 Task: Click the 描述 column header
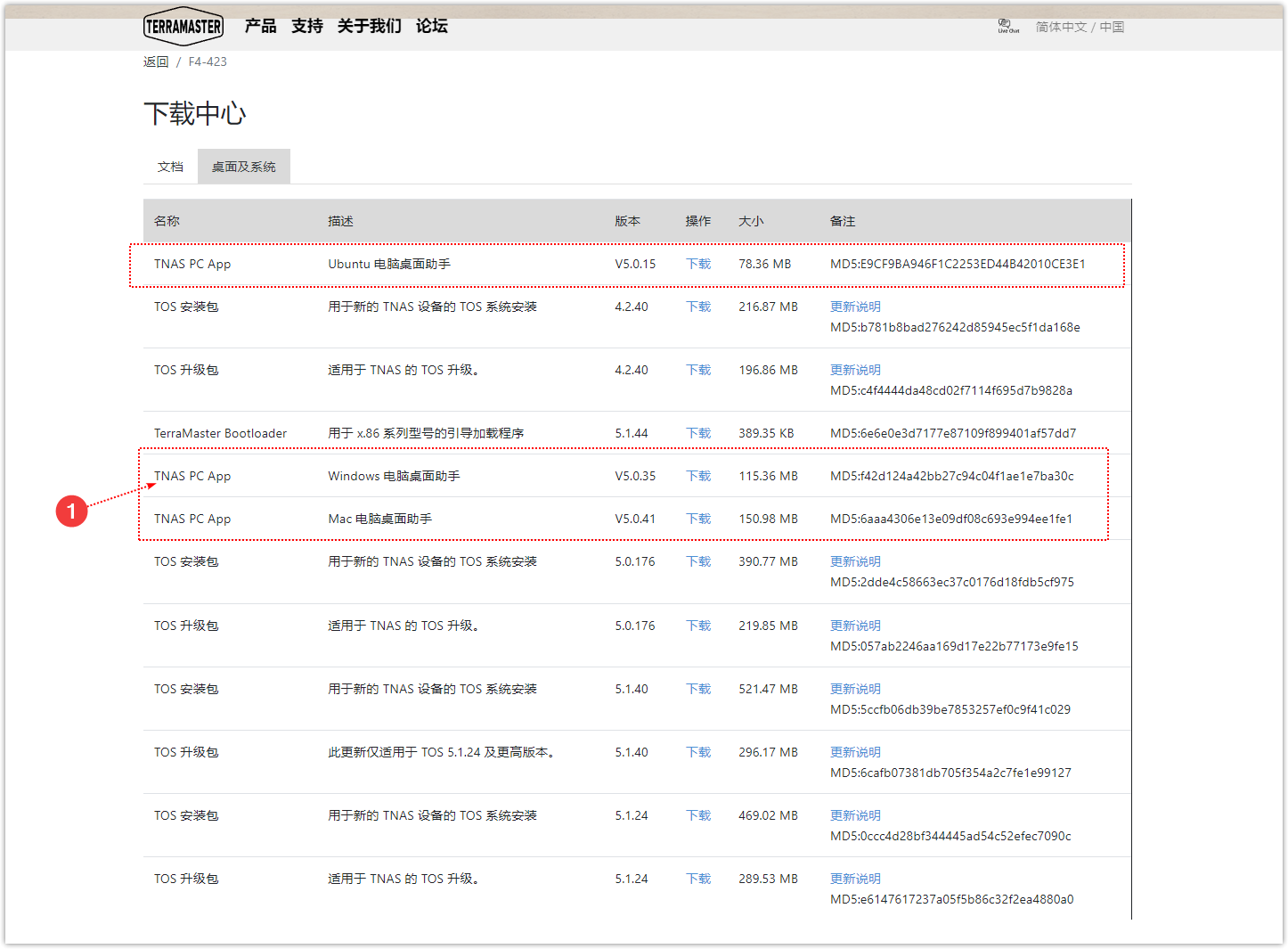point(340,221)
